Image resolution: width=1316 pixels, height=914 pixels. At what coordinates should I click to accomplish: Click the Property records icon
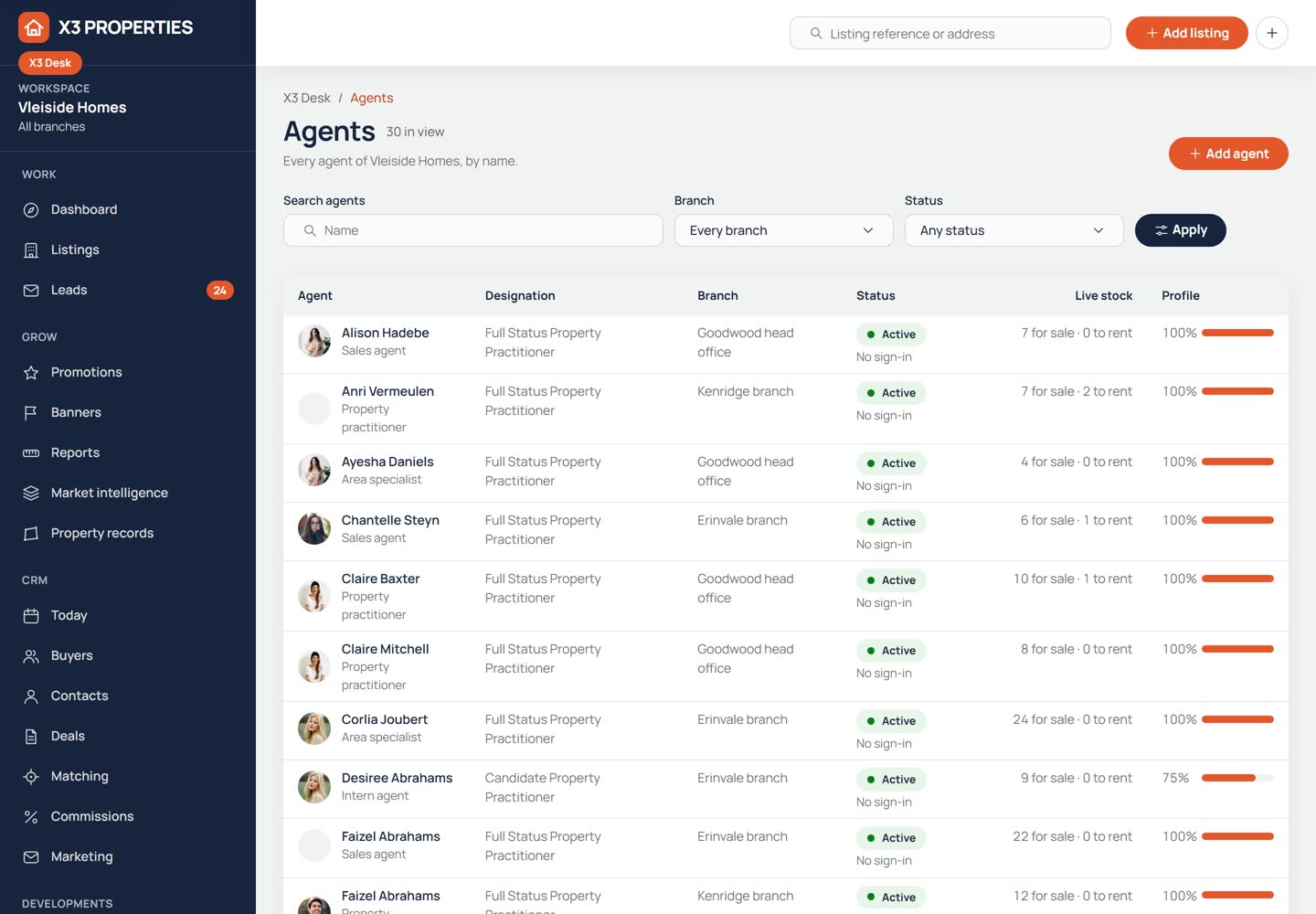[x=31, y=534]
